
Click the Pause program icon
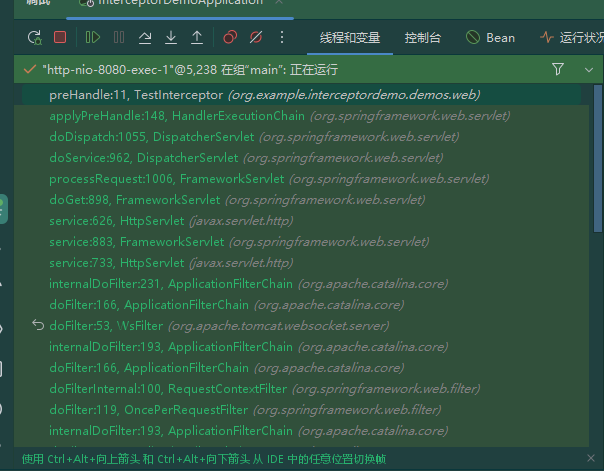(x=119, y=37)
